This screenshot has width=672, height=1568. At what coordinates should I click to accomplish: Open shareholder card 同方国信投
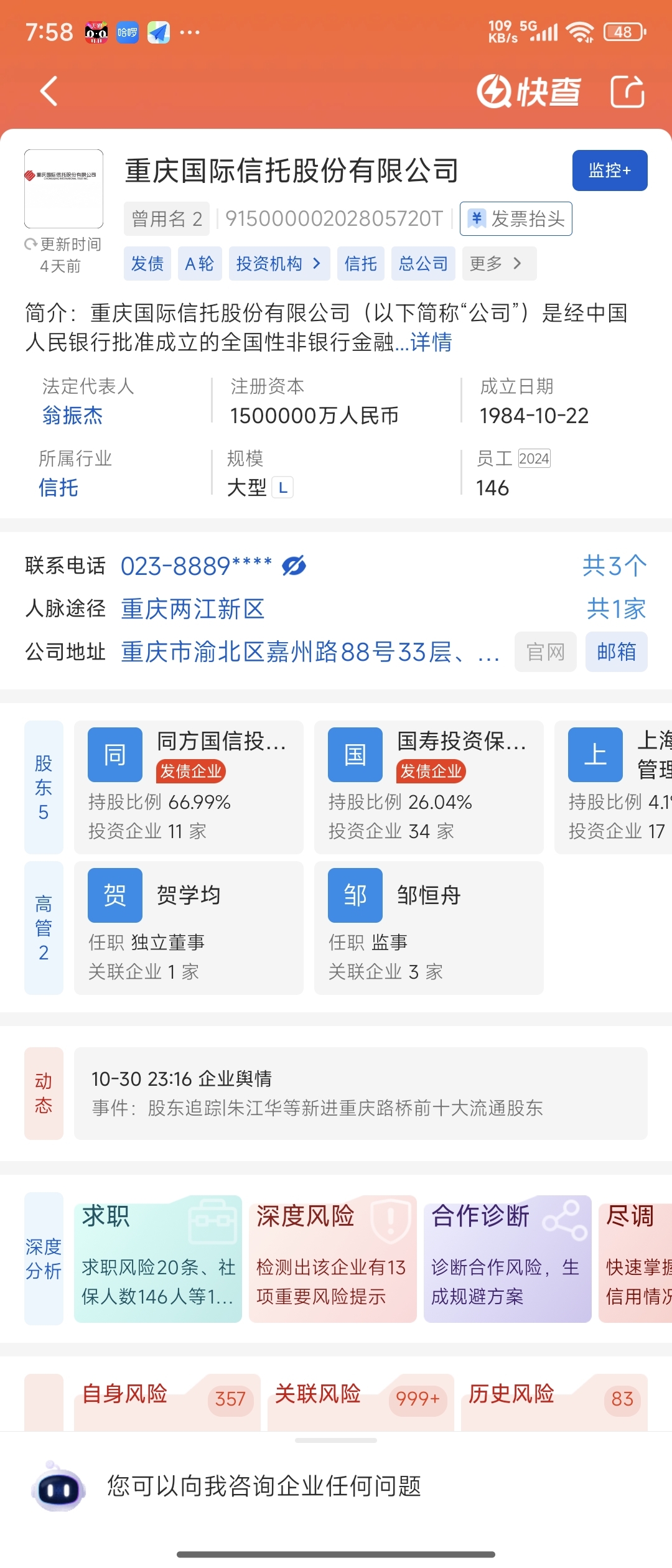189,787
